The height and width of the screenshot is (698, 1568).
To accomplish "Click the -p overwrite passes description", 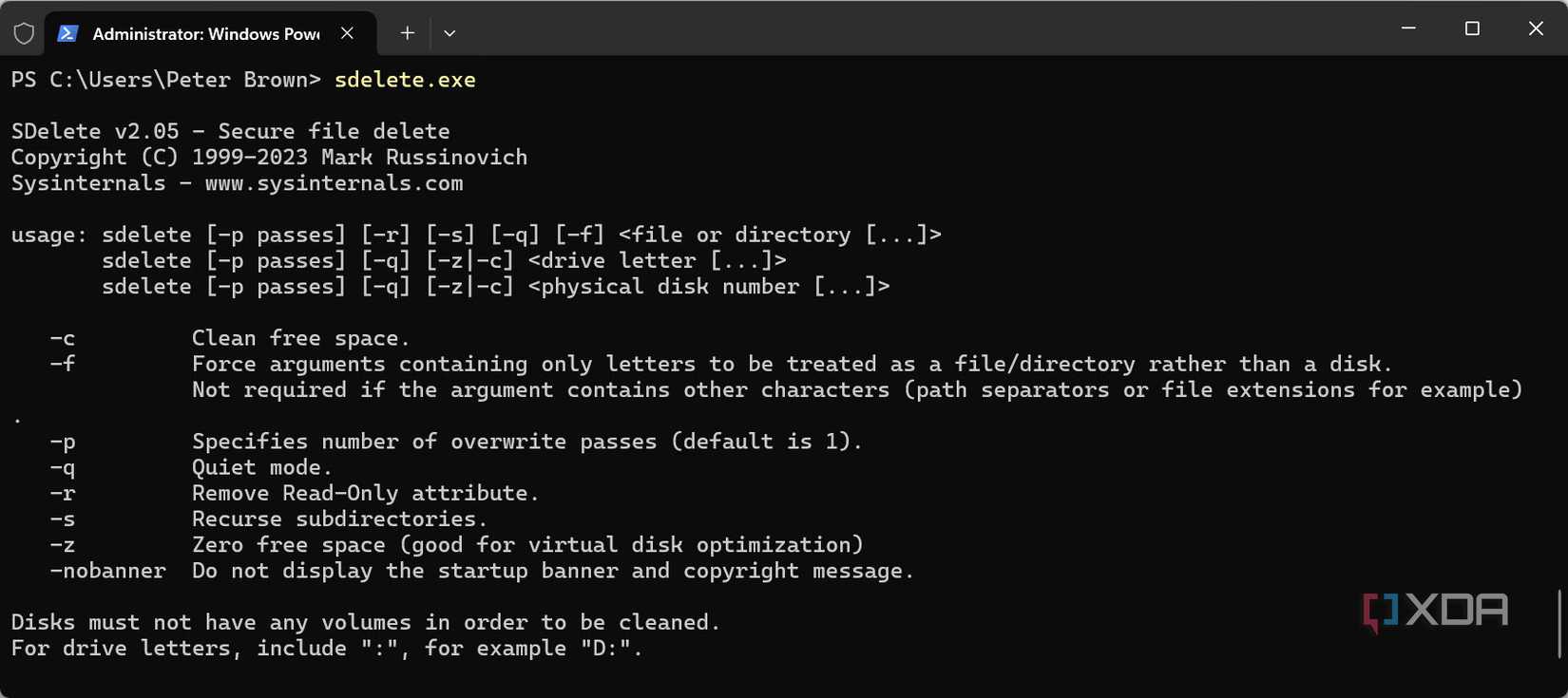I will 526,441.
